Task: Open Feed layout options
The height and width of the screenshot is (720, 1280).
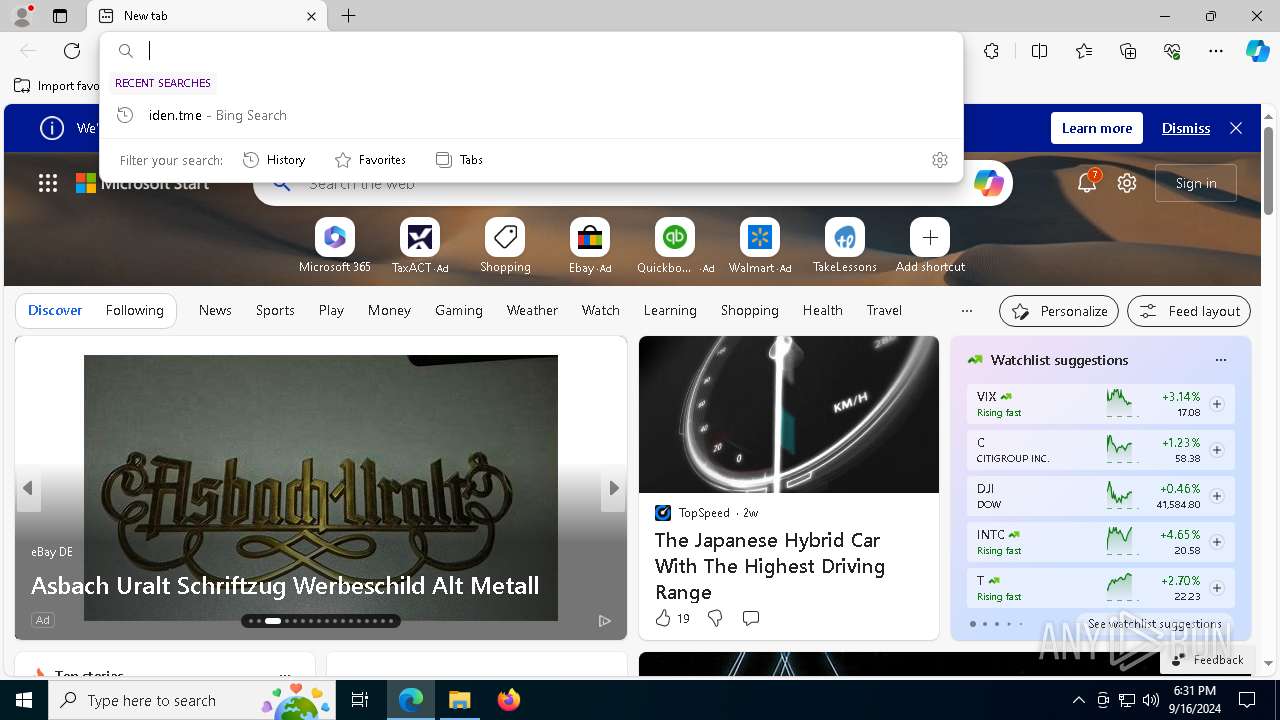Action: pyautogui.click(x=1189, y=311)
